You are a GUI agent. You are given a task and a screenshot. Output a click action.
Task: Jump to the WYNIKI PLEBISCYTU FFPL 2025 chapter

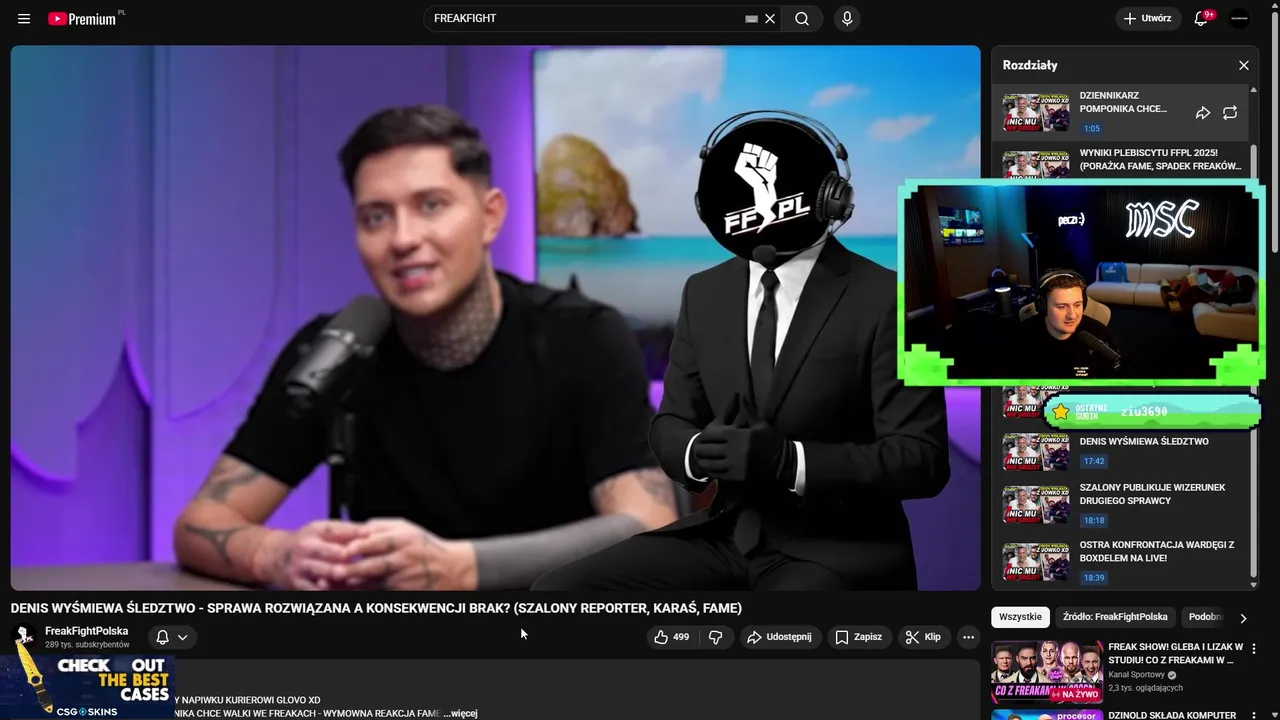[x=1160, y=160]
